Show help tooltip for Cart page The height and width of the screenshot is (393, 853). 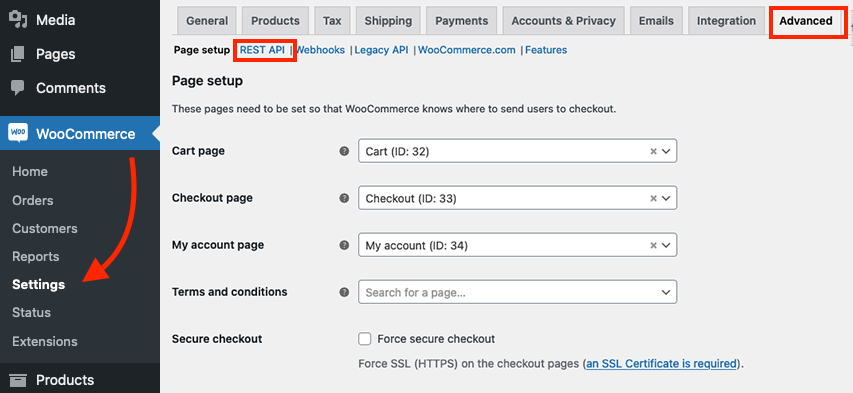344,151
